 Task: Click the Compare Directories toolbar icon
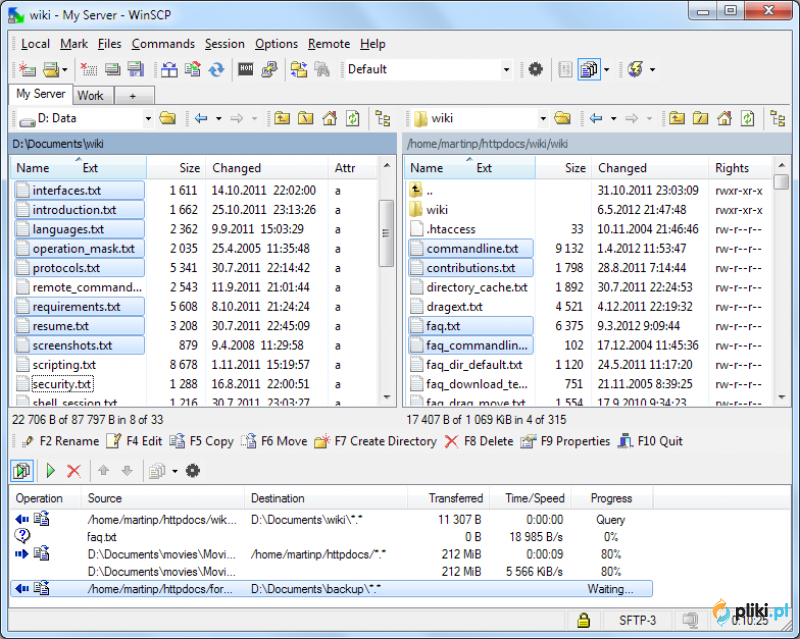pyautogui.click(x=169, y=69)
